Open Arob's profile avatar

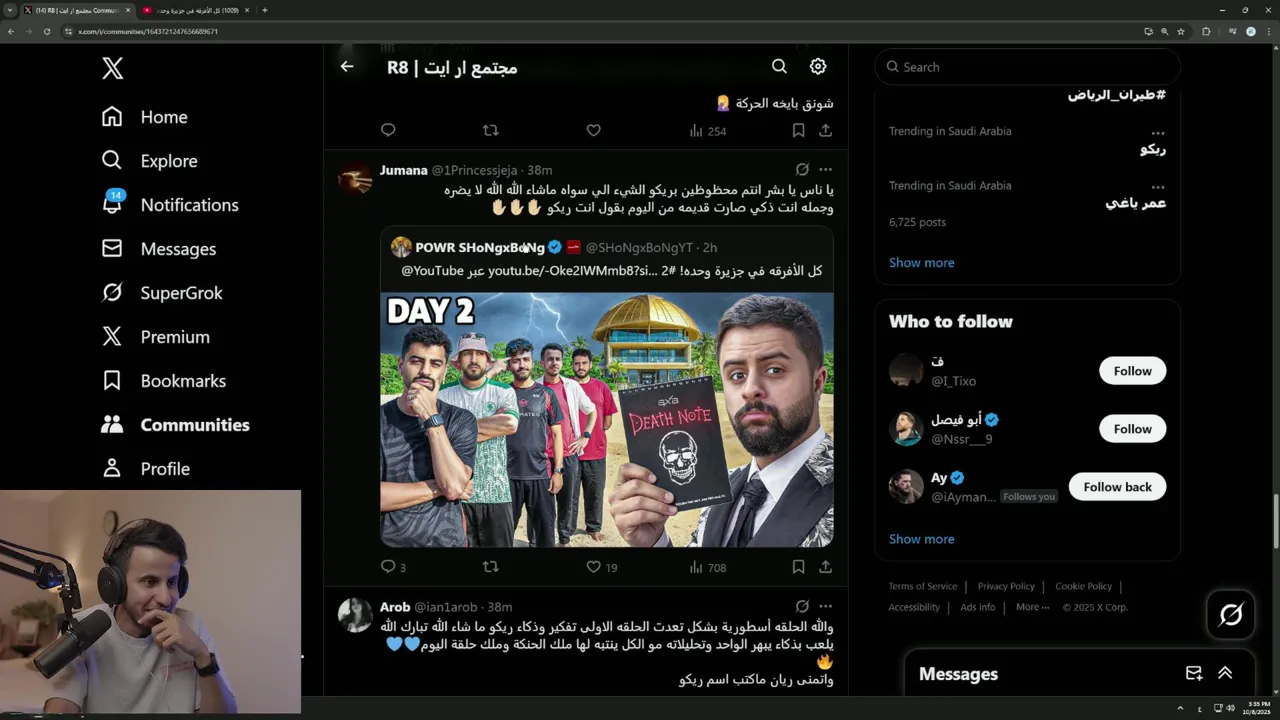355,615
